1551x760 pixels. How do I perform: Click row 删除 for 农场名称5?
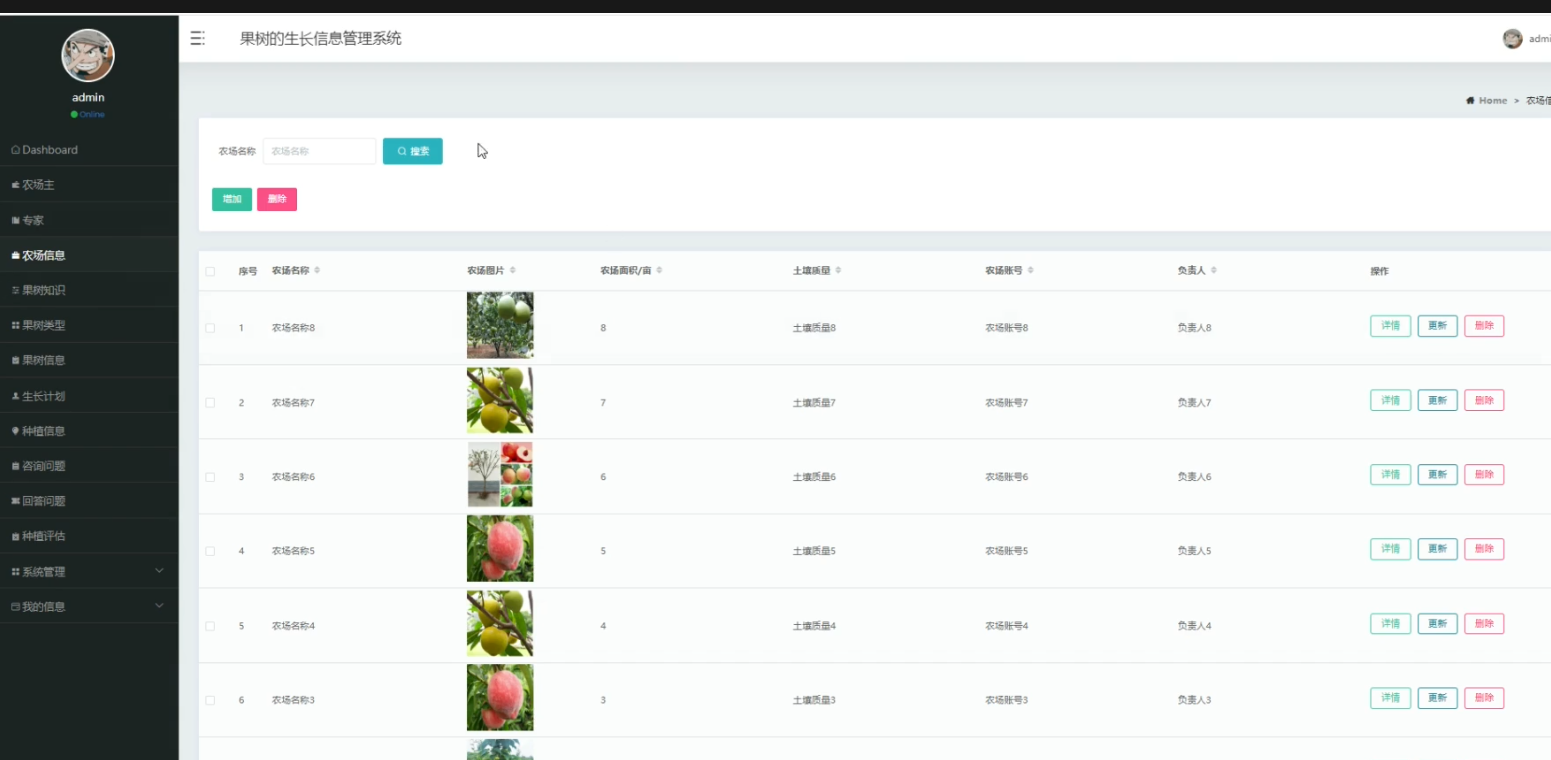tap(1484, 549)
